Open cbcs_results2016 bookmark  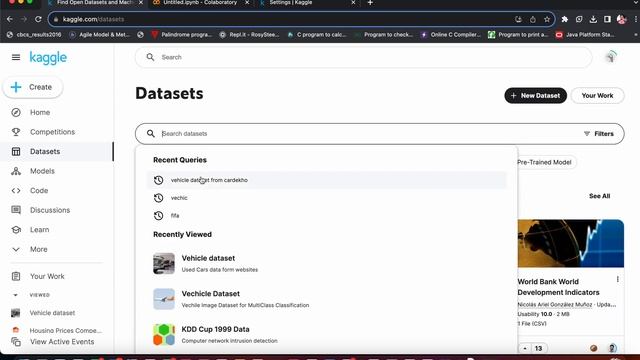tap(34, 35)
